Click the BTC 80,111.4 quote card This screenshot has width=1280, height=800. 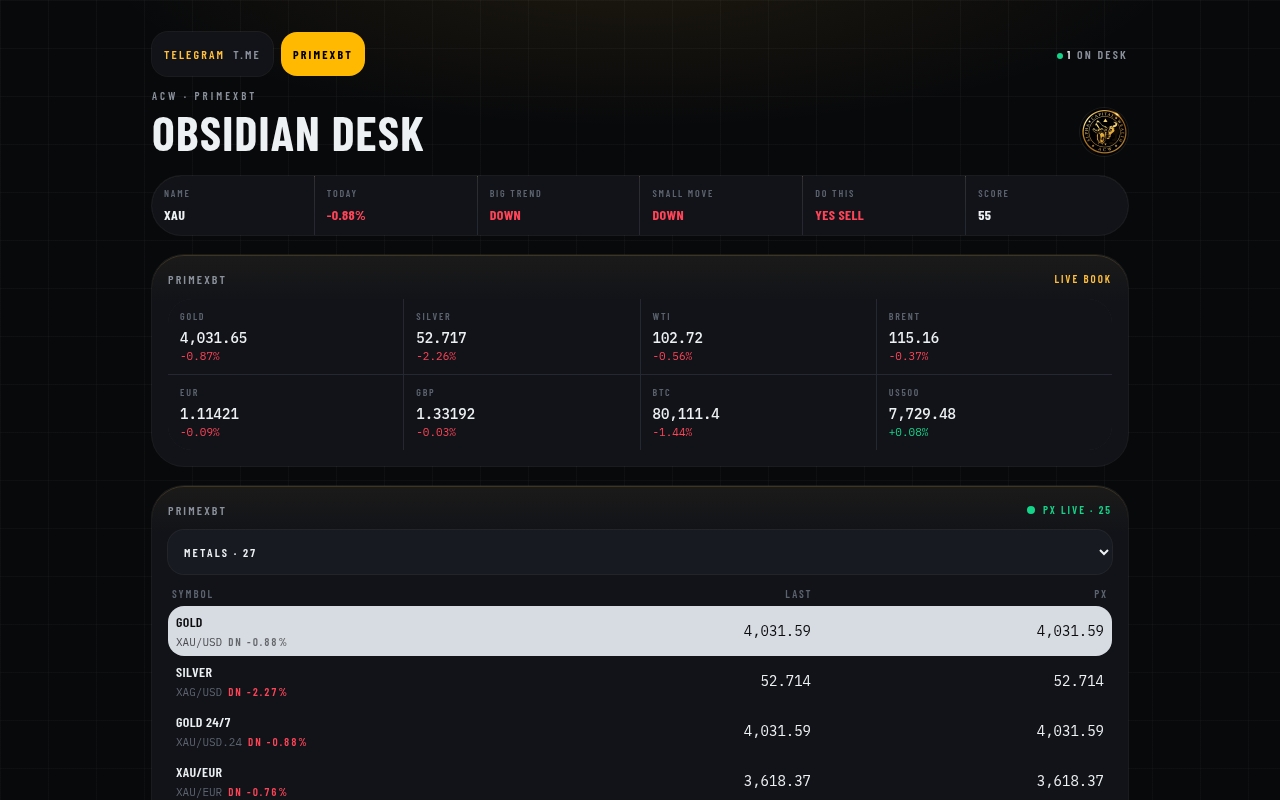(758, 412)
